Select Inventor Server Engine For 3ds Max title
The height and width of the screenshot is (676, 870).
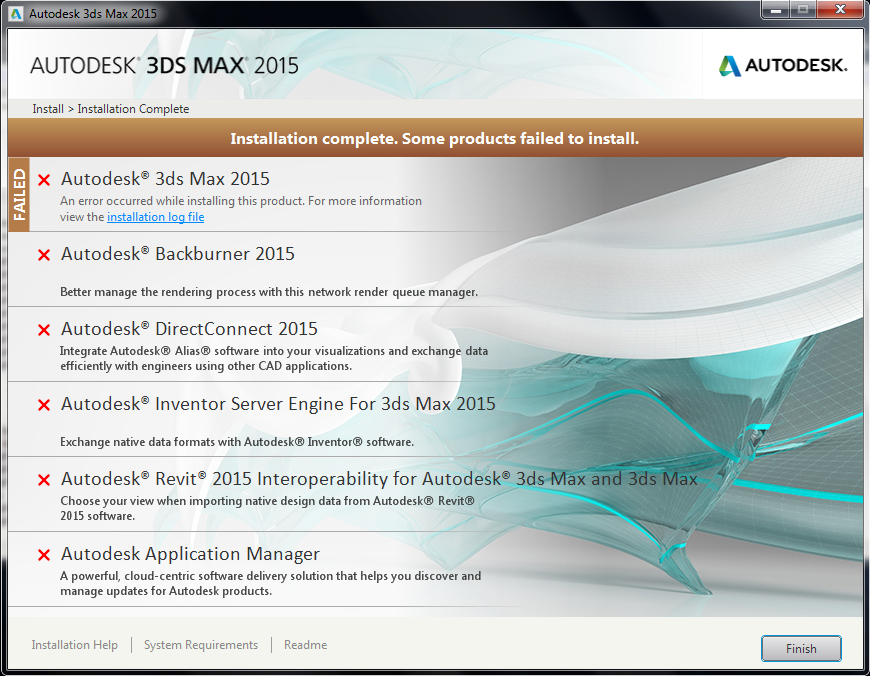[278, 403]
